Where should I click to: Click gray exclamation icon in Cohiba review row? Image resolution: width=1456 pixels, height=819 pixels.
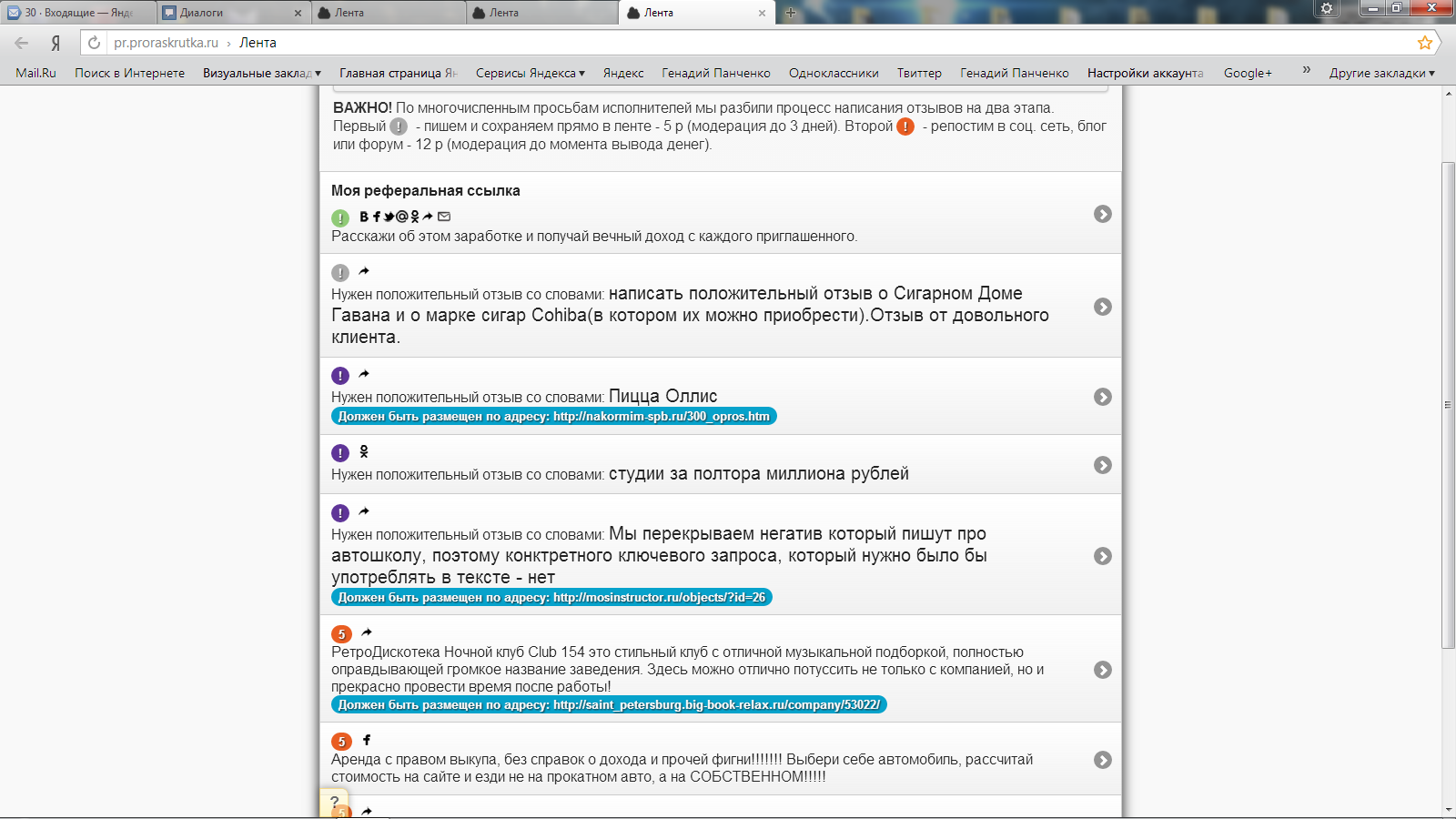point(340,273)
